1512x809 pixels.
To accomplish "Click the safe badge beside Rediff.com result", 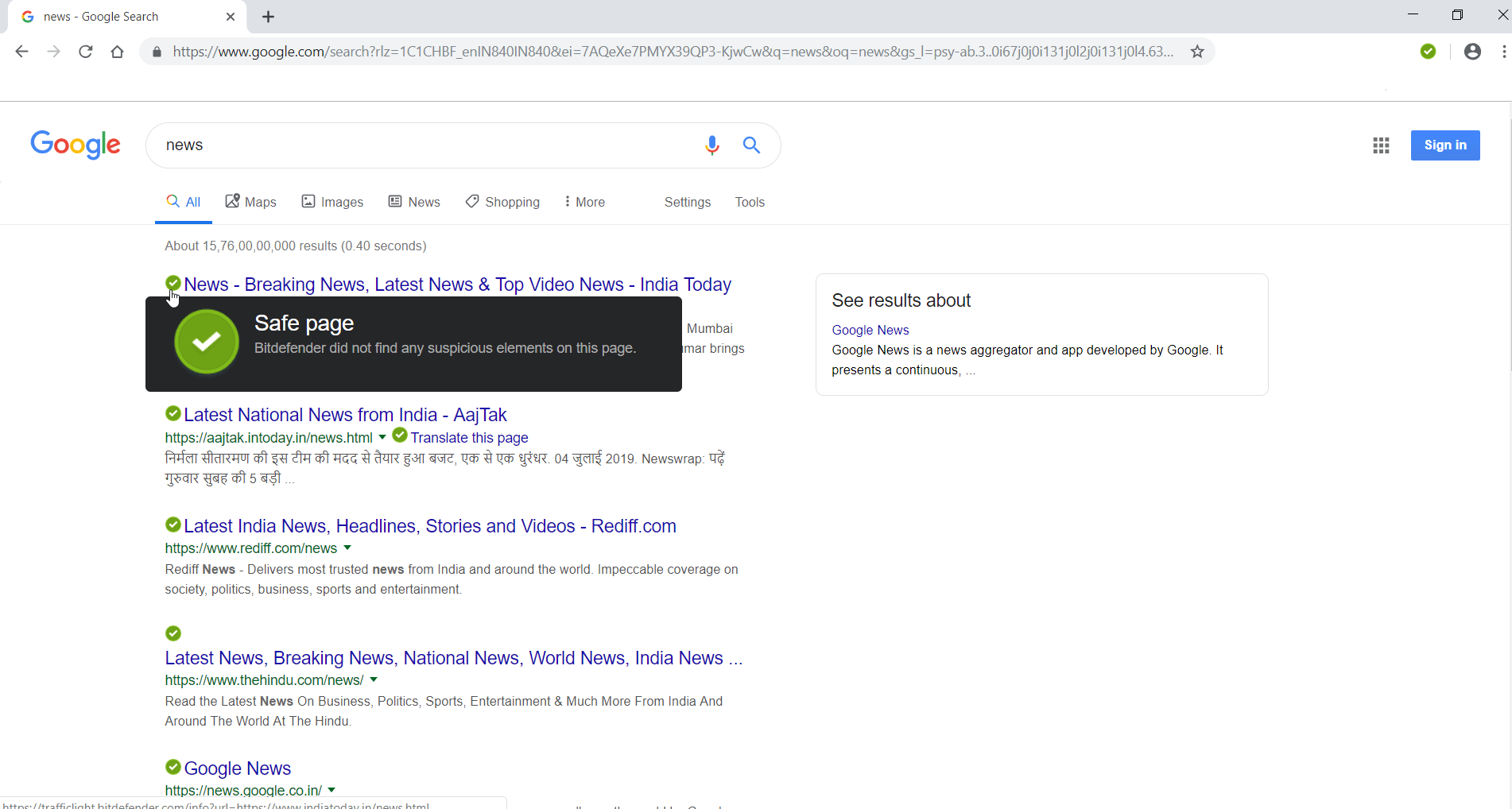I will (x=173, y=524).
